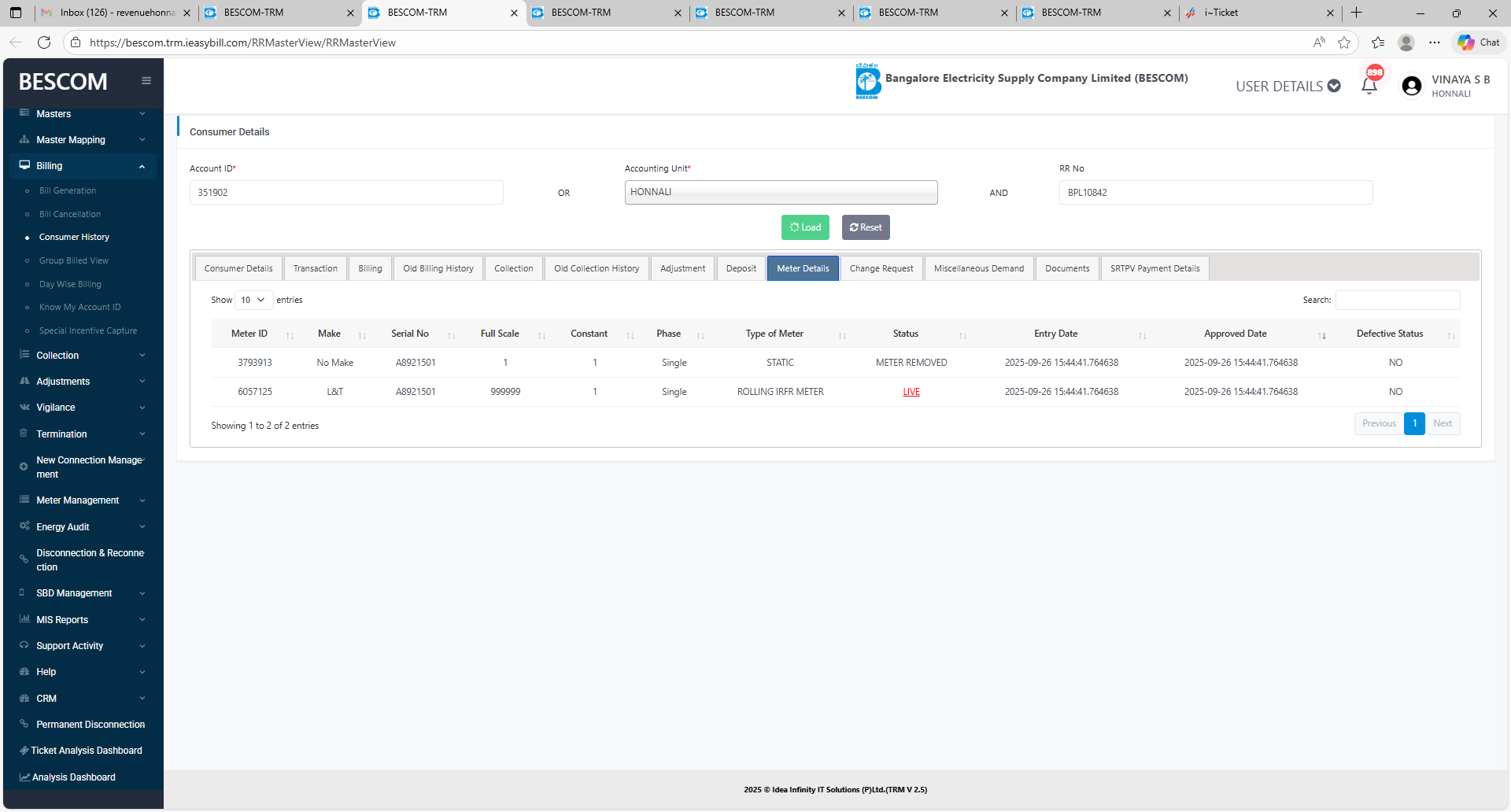Open the Show entries count dropdown

253,300
